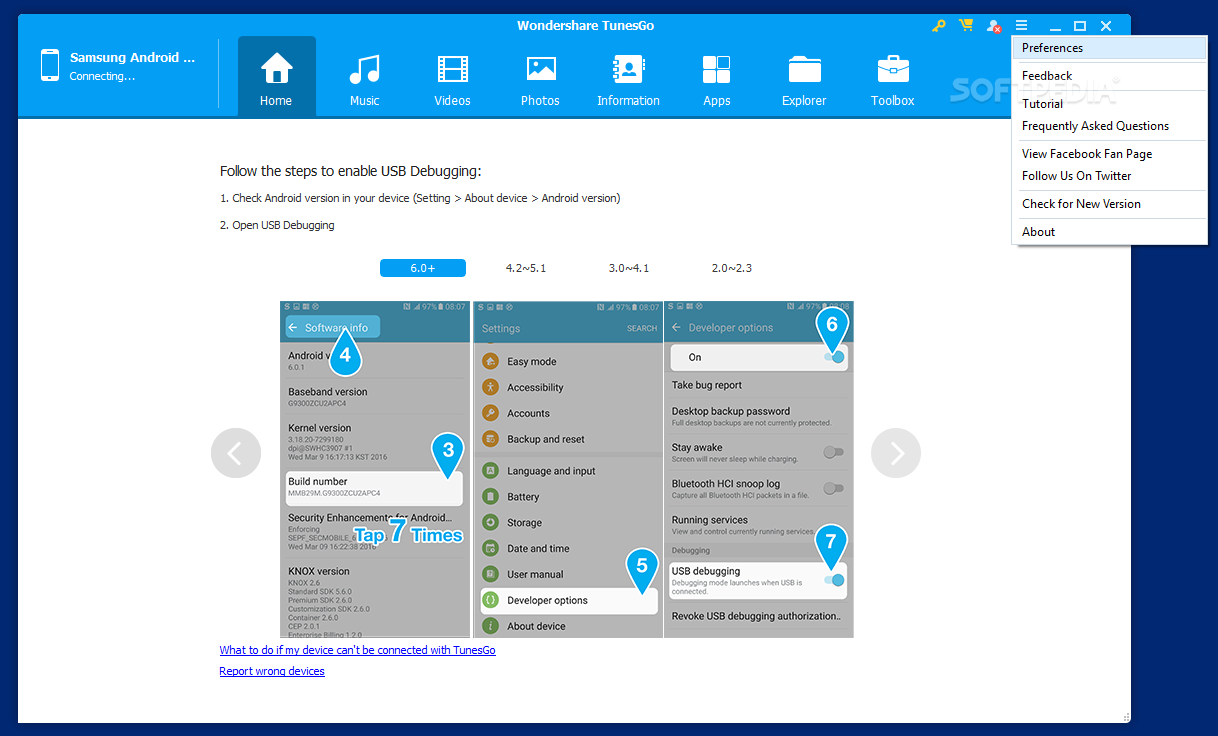
Task: Select the 2.0~2.3 version tab
Action: pyautogui.click(x=732, y=268)
